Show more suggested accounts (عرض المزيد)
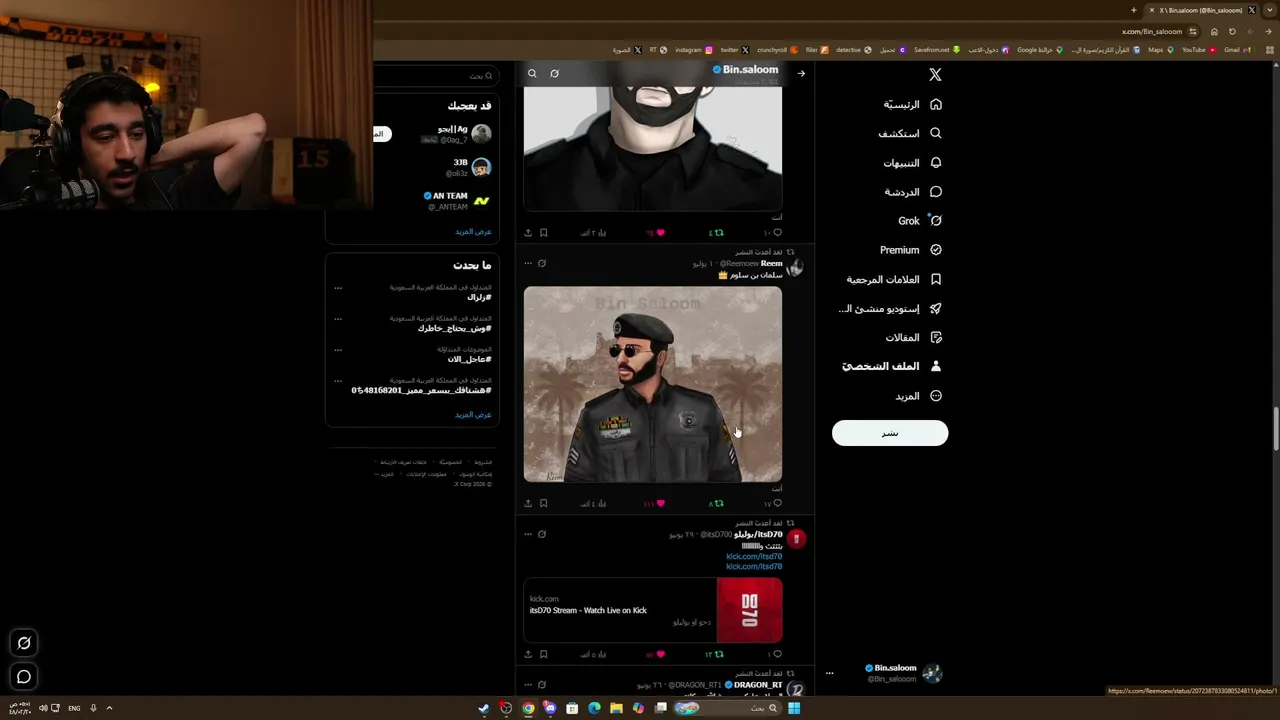Screen dimensions: 1280x720 [473, 232]
